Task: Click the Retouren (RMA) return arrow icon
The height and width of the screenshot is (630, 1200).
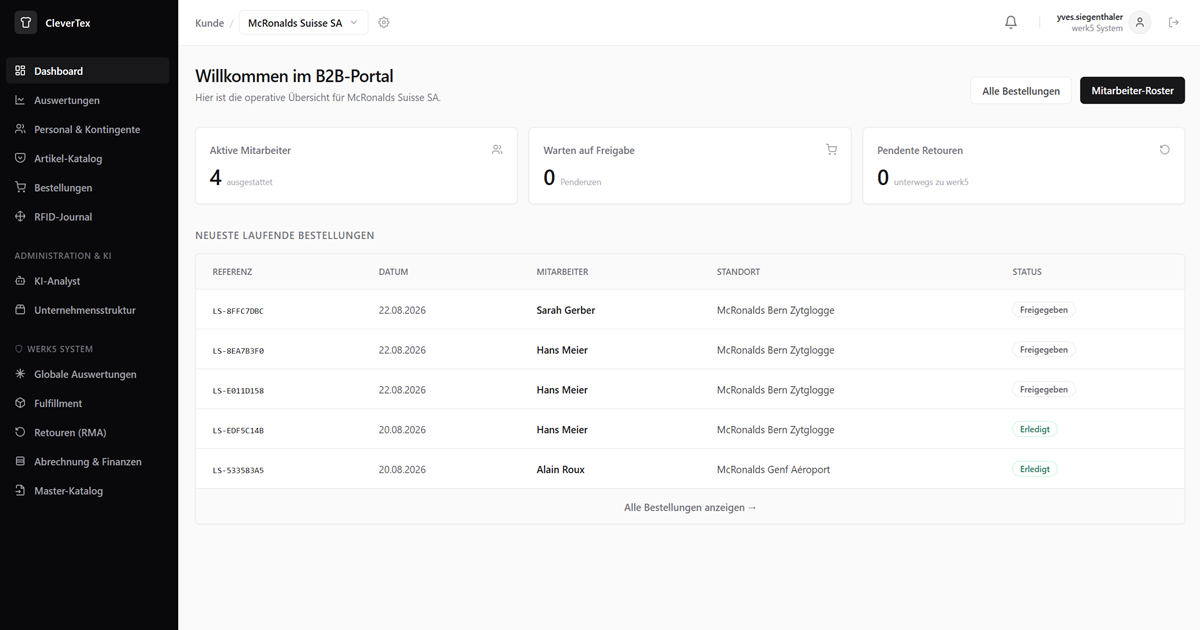Action: [21, 432]
